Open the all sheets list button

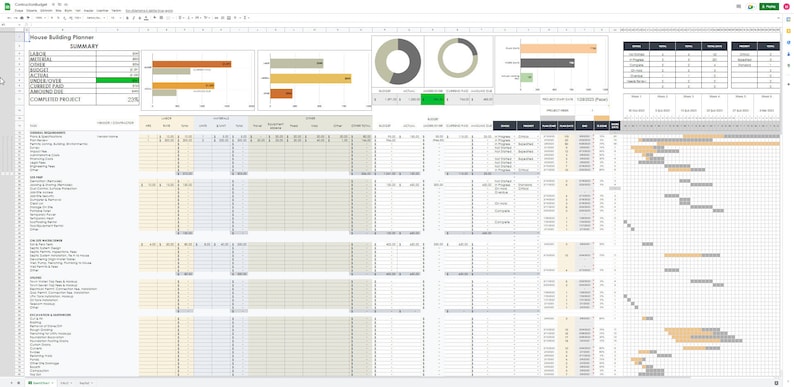pyautogui.click(x=19, y=383)
